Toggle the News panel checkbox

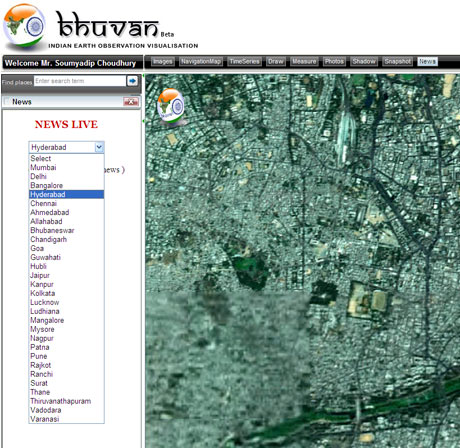[x=7, y=101]
